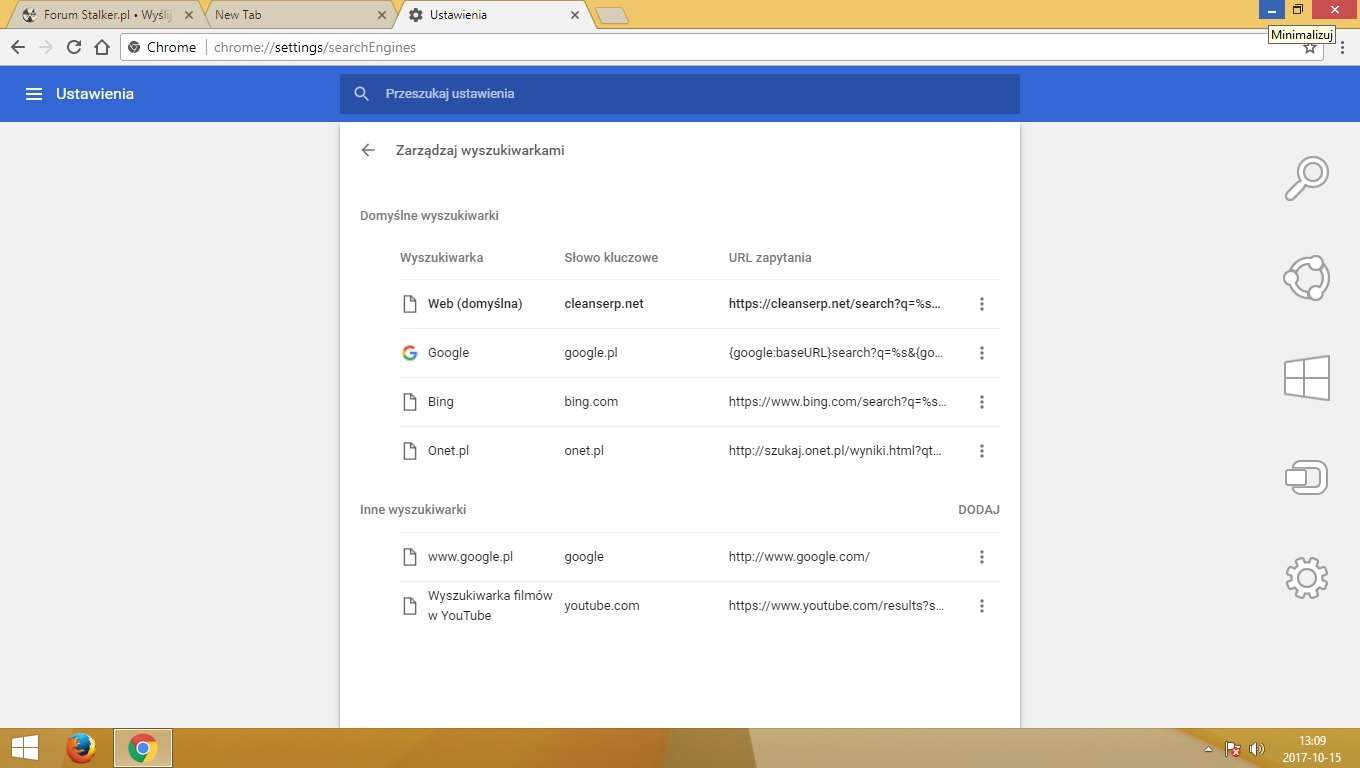The width and height of the screenshot is (1360, 768).
Task: Open the Start charm Windows logo
Action: click(x=1306, y=378)
